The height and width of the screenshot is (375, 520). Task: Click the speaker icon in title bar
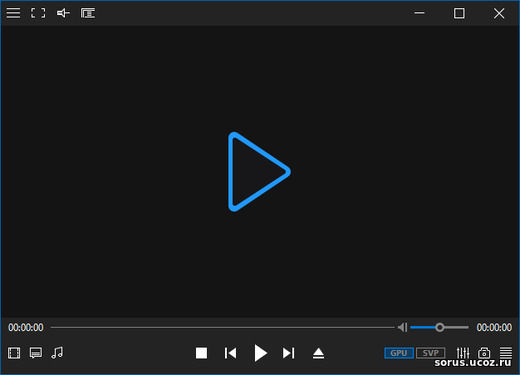pyautogui.click(x=63, y=13)
